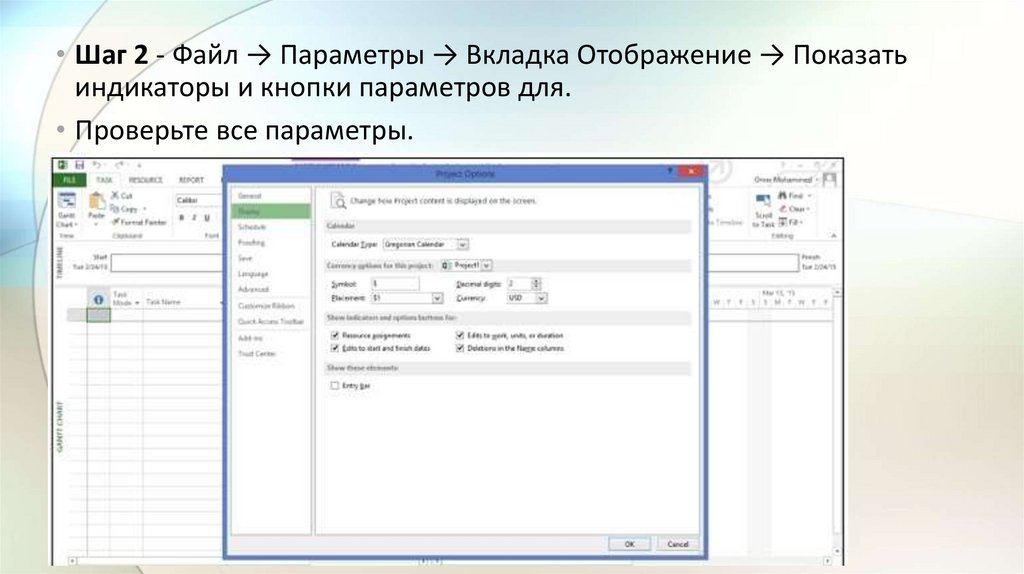Click the Project app icon in title bar
Screen dimensions: 1024x574
[x=63, y=165]
